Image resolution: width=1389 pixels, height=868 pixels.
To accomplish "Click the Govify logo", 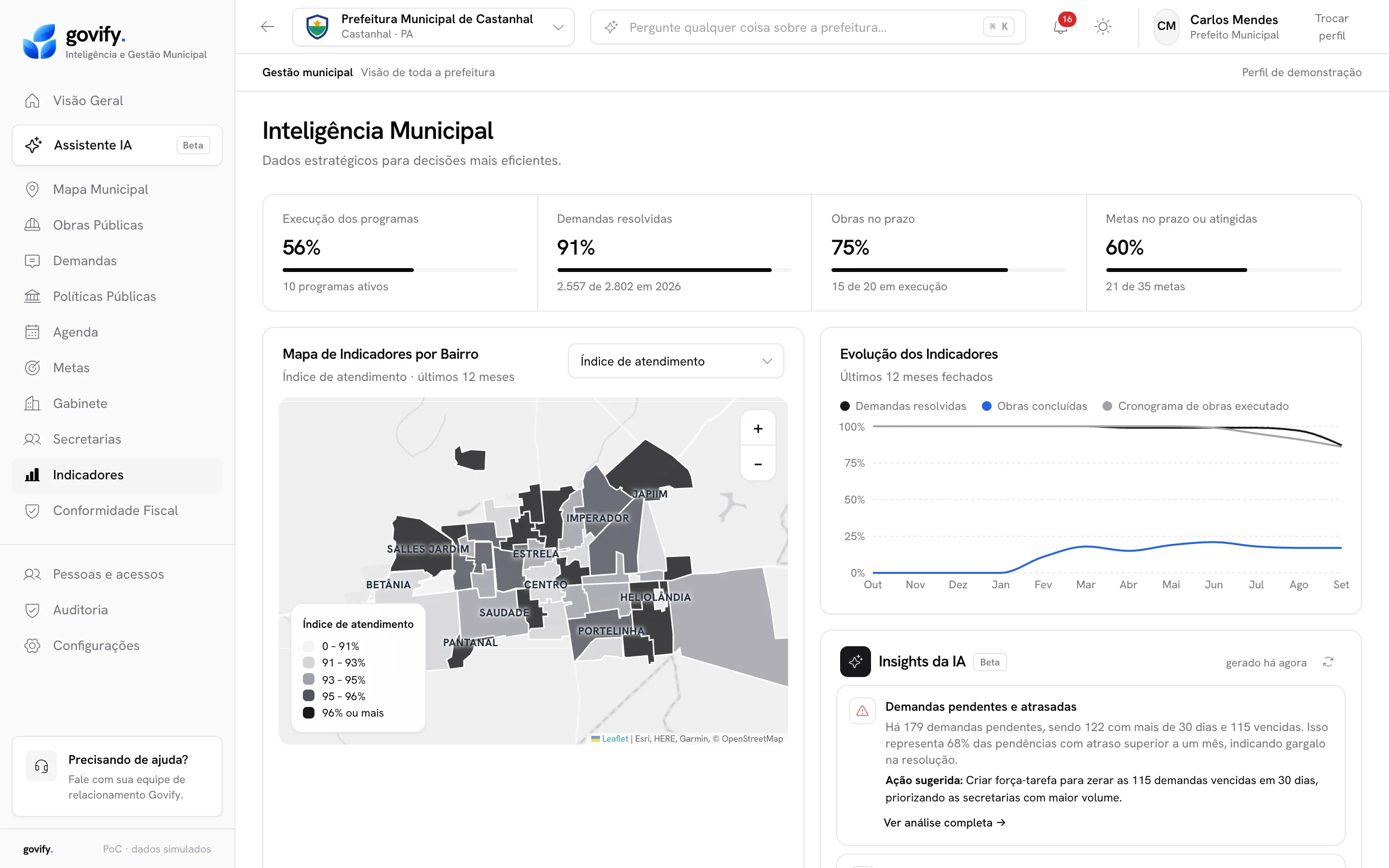I will (115, 41).
